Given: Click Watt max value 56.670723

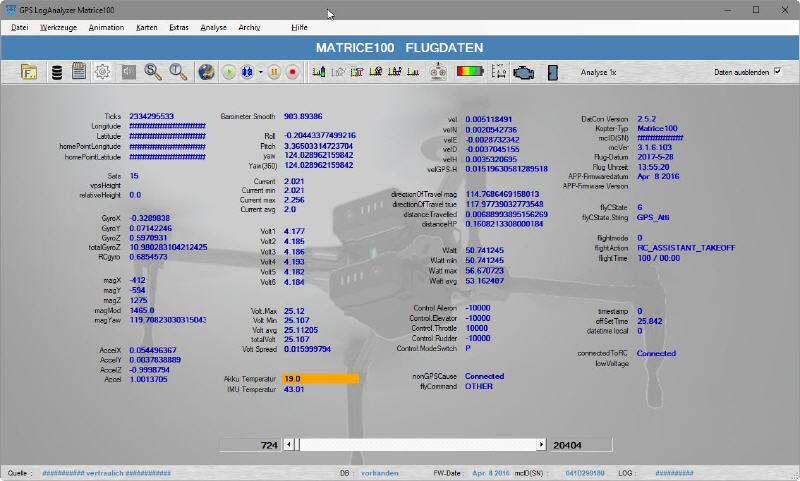Looking at the screenshot, I should (484, 270).
